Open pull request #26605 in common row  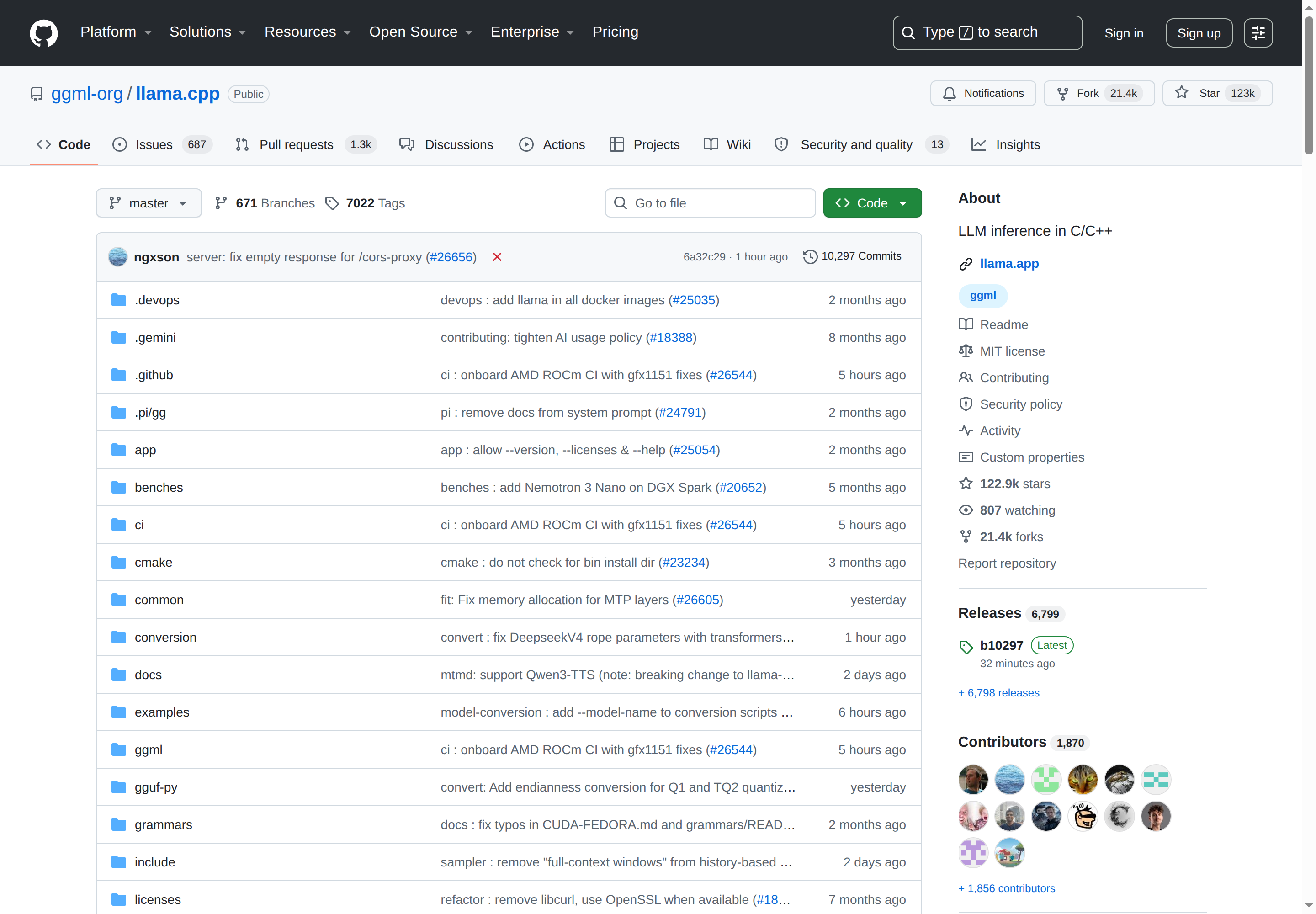[x=697, y=600]
